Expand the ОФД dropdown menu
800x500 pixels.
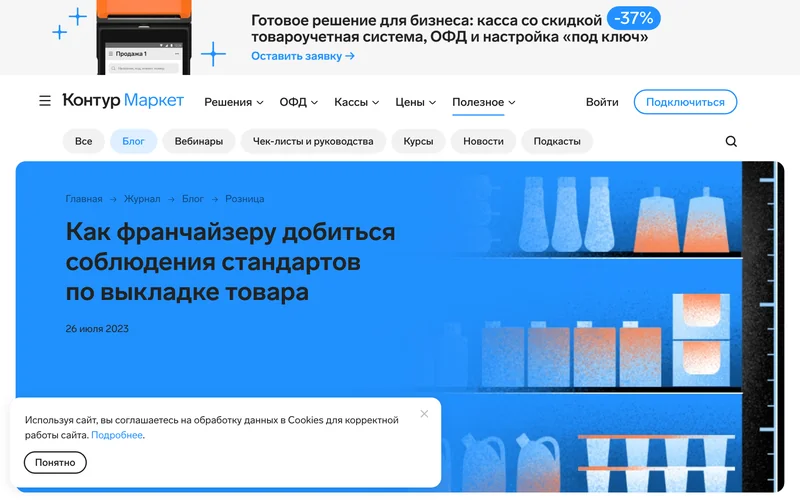tap(298, 102)
